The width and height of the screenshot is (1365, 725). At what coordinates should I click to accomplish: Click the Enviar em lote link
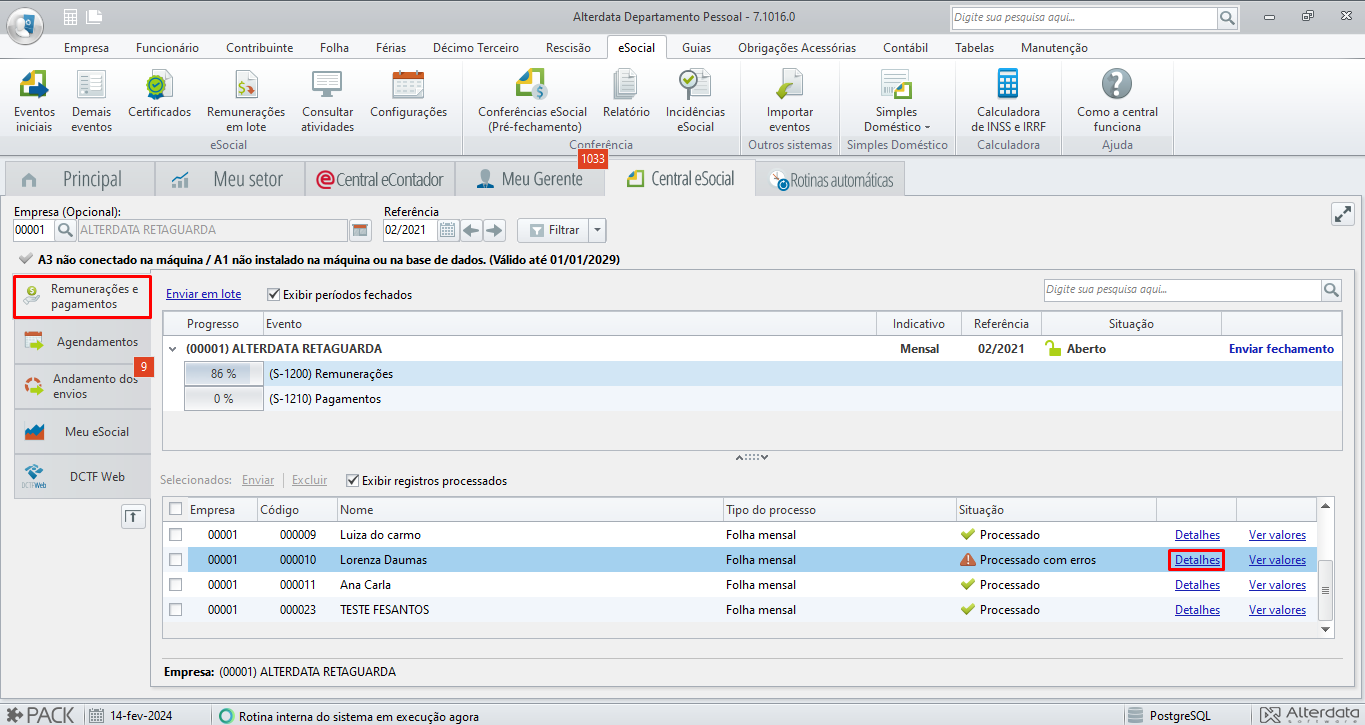[x=203, y=294]
